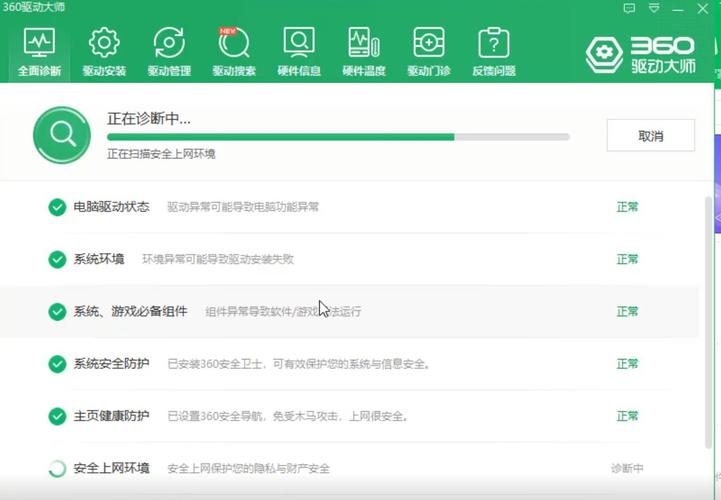
Task: Select the 系统、游戏必备组件 row title
Action: click(130, 311)
